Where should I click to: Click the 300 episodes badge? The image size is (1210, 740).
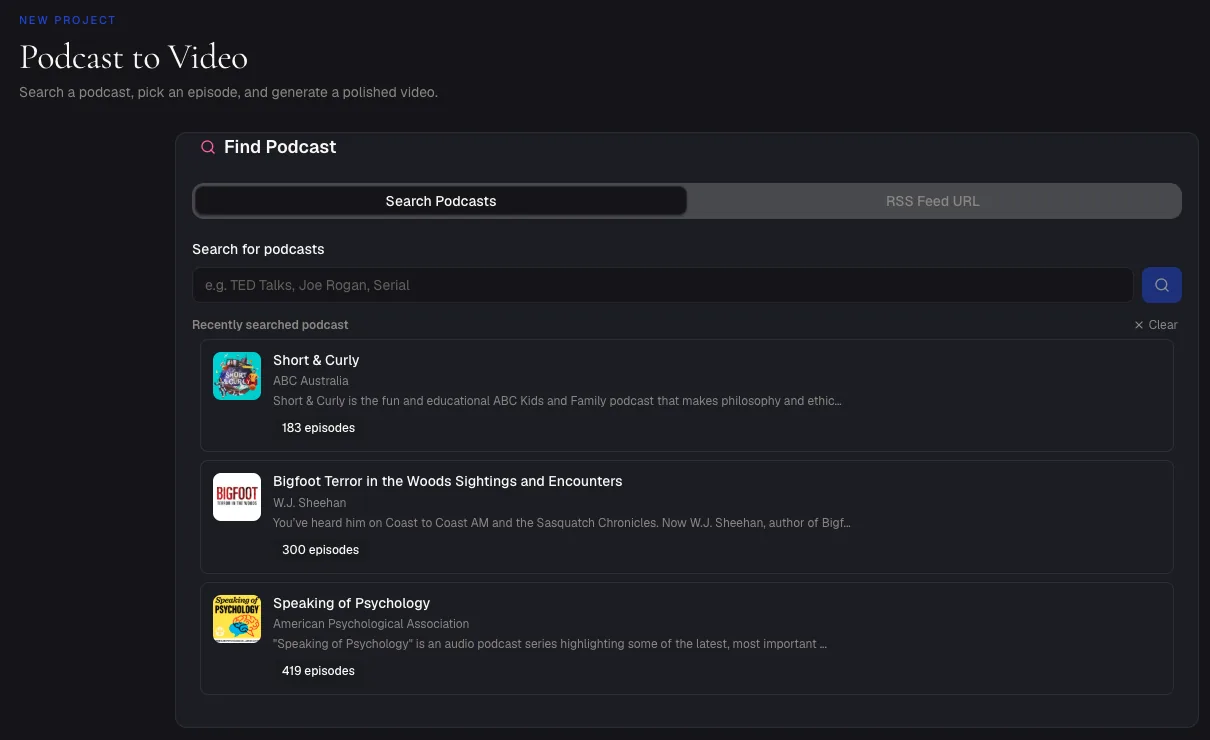[320, 550]
